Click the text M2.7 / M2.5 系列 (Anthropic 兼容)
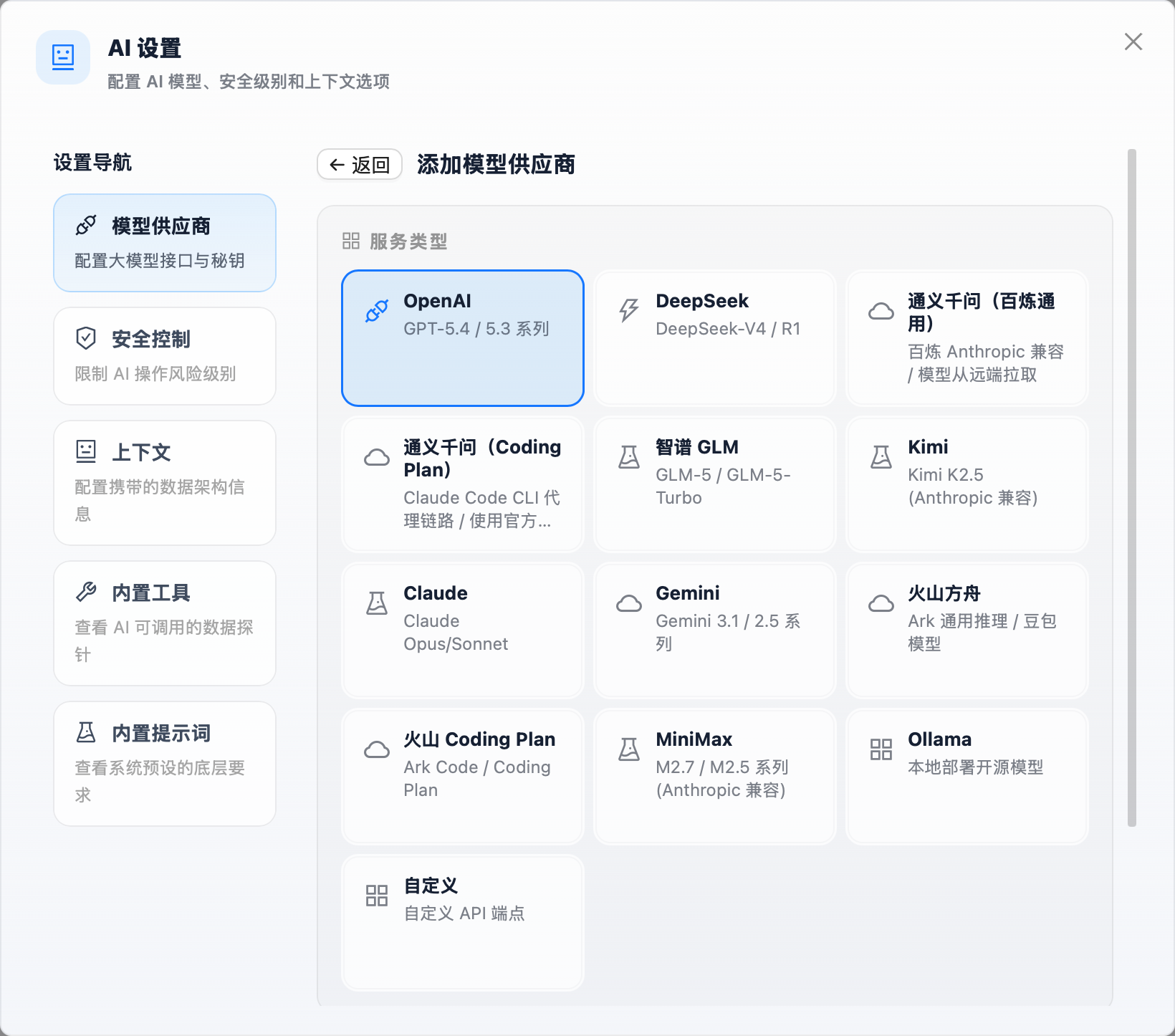 tap(722, 779)
